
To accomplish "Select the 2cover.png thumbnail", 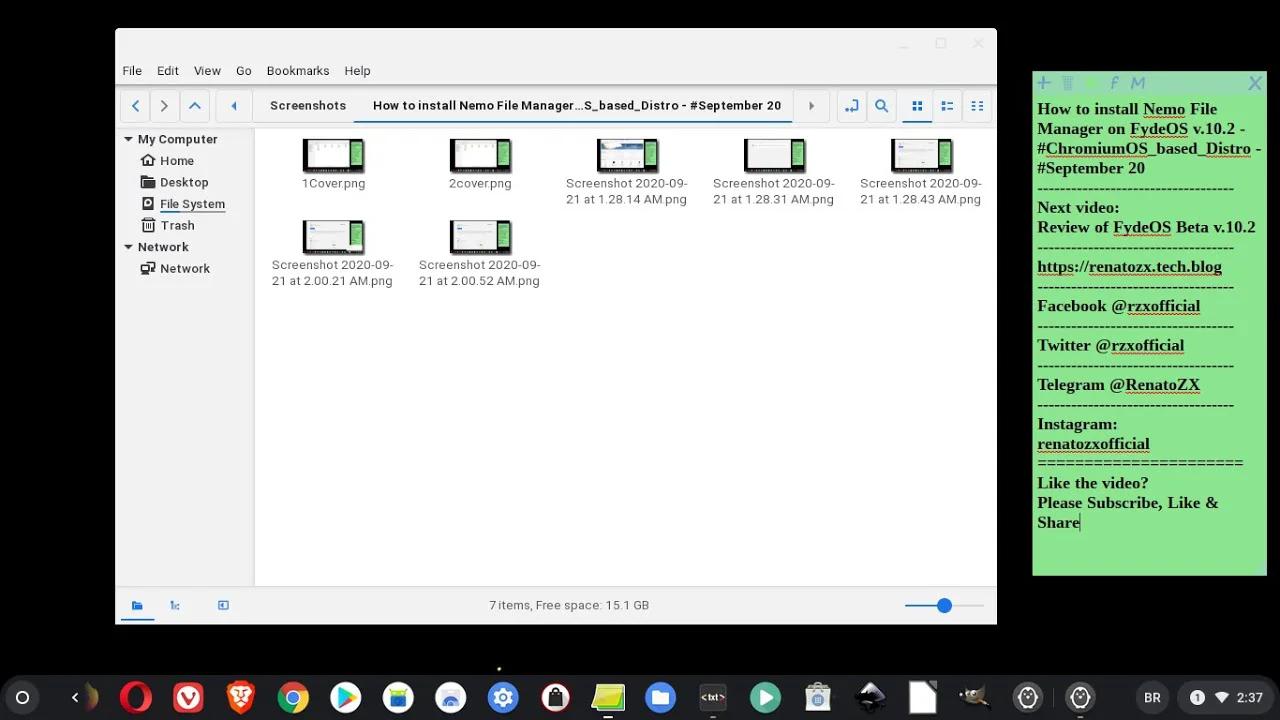I will point(481,156).
